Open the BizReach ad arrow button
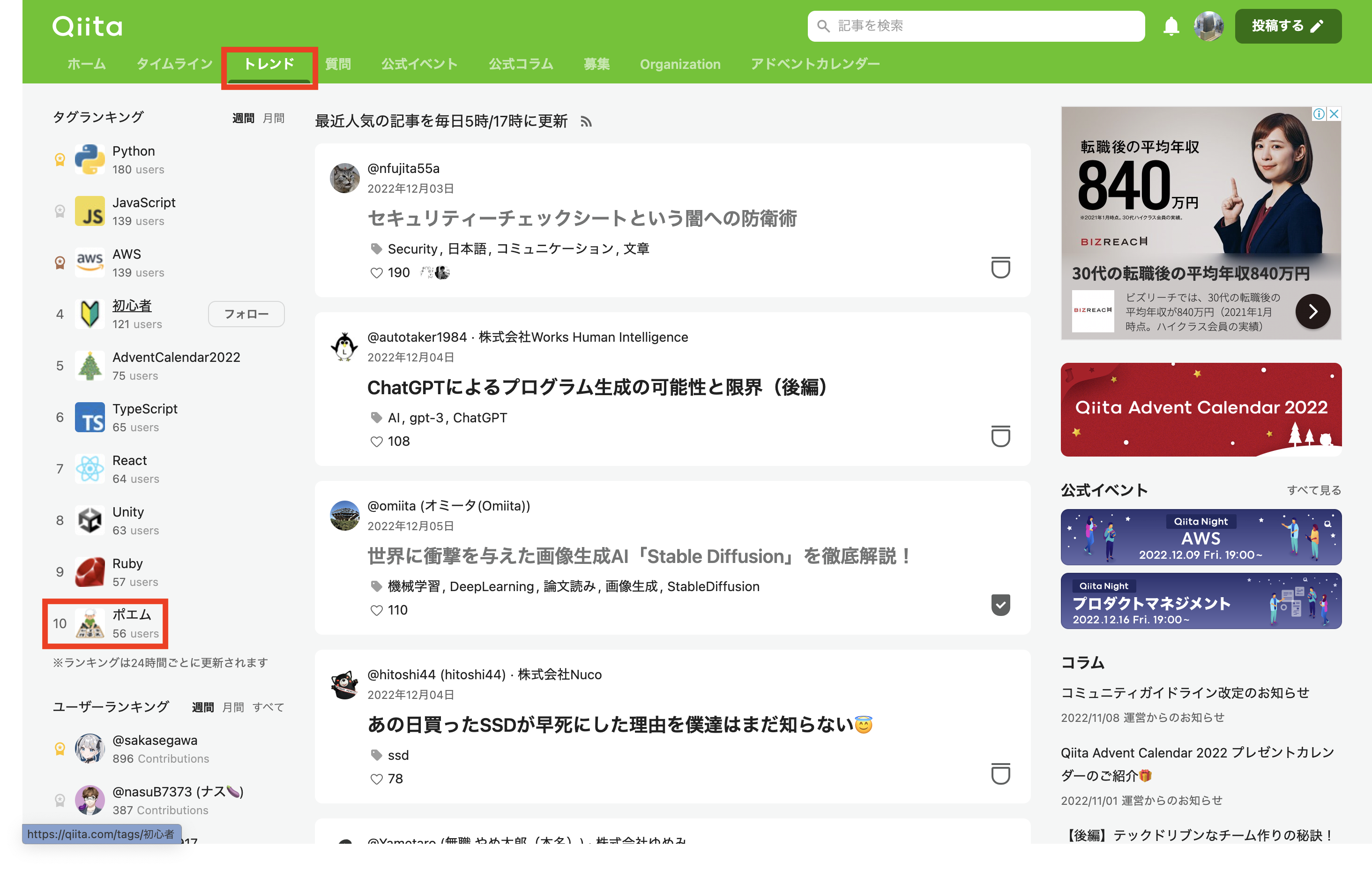Viewport: 1372px width, 870px height. [1312, 311]
